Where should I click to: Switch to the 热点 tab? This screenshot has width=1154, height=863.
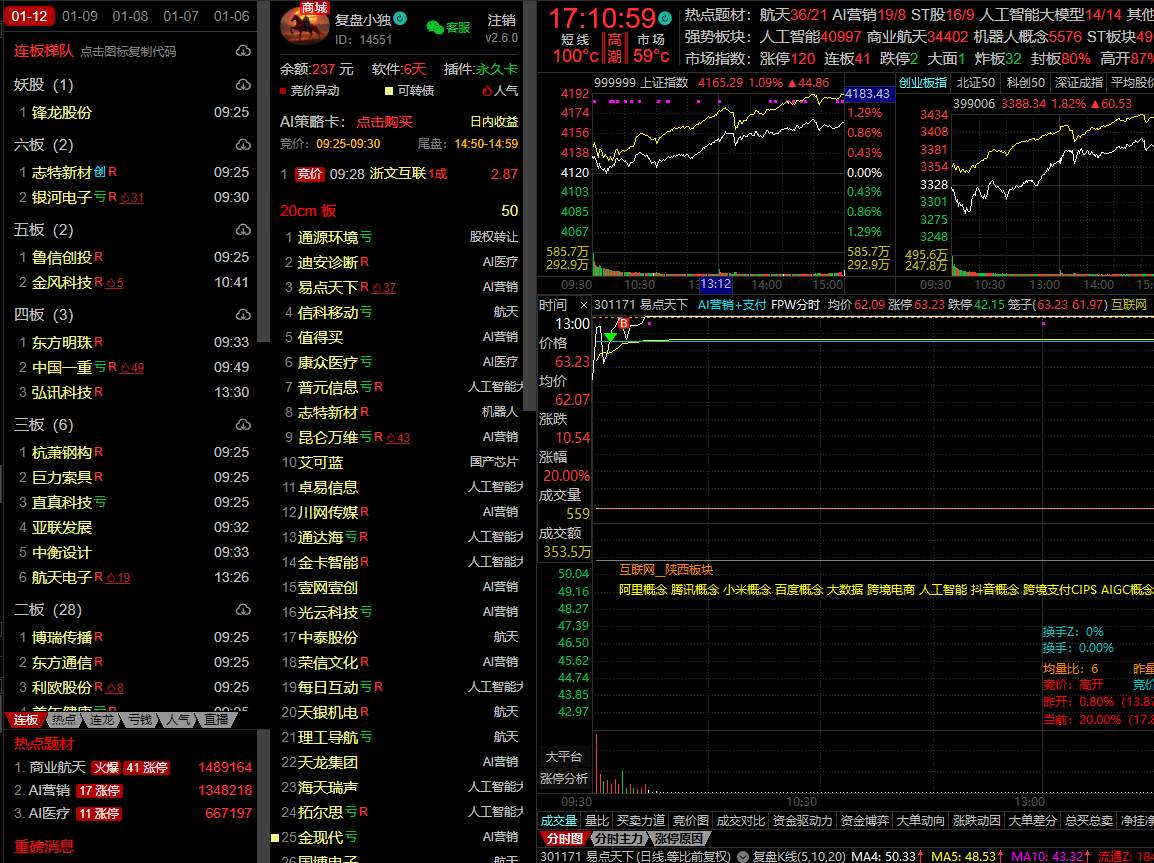[64, 719]
